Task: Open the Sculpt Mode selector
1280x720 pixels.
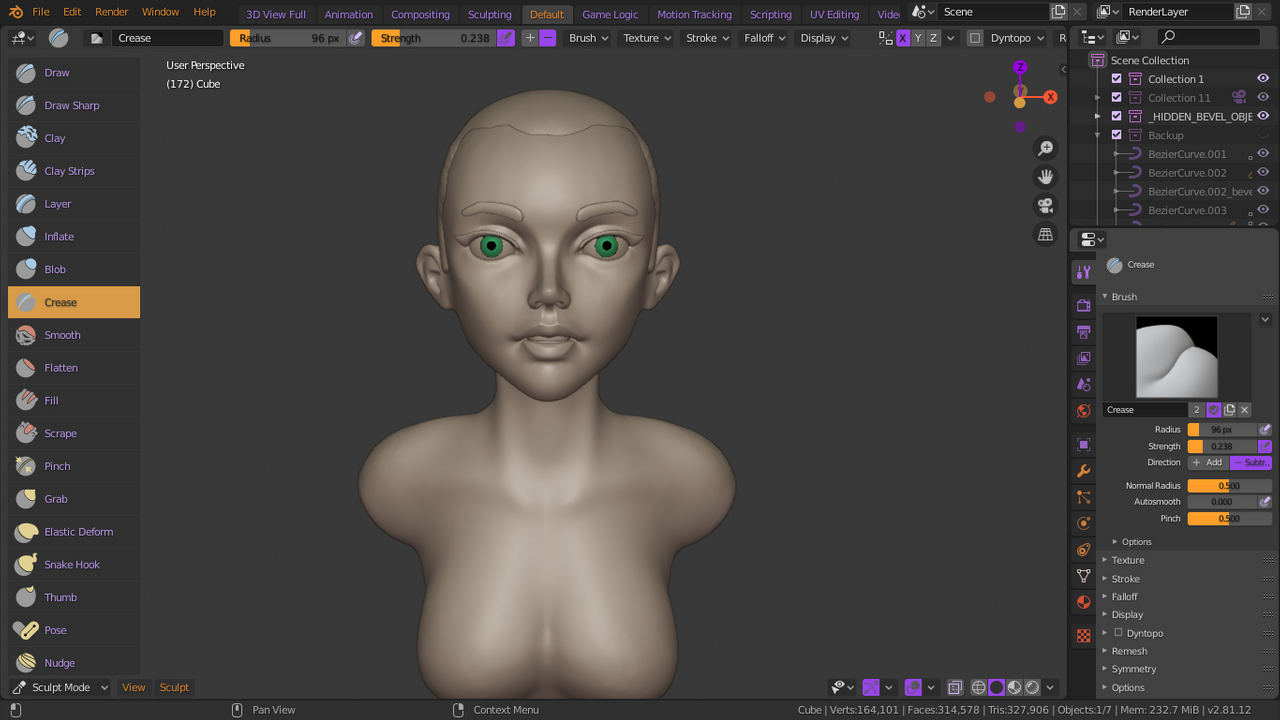Action: (x=61, y=687)
